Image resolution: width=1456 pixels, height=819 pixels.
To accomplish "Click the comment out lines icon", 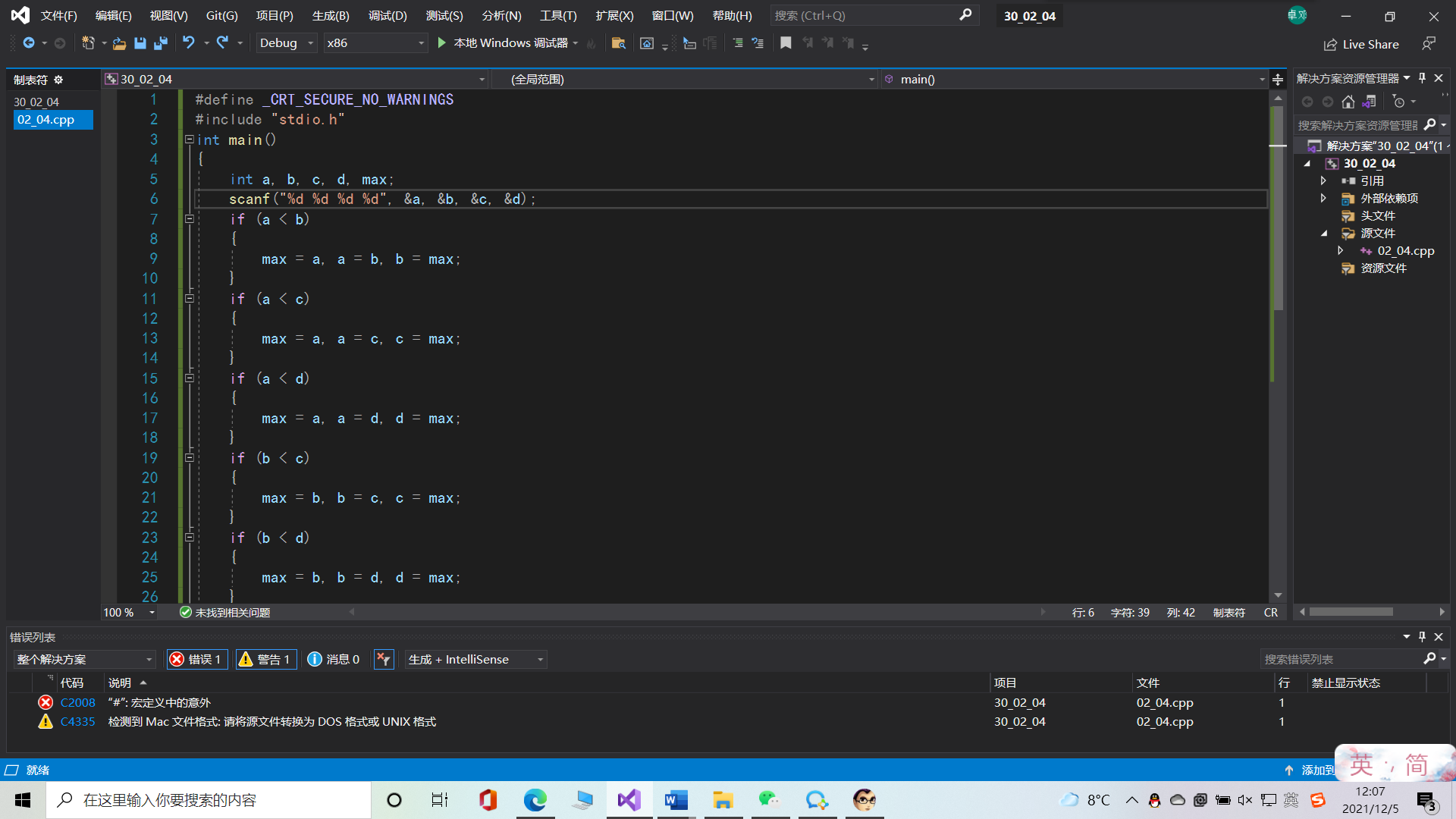I will (x=737, y=43).
